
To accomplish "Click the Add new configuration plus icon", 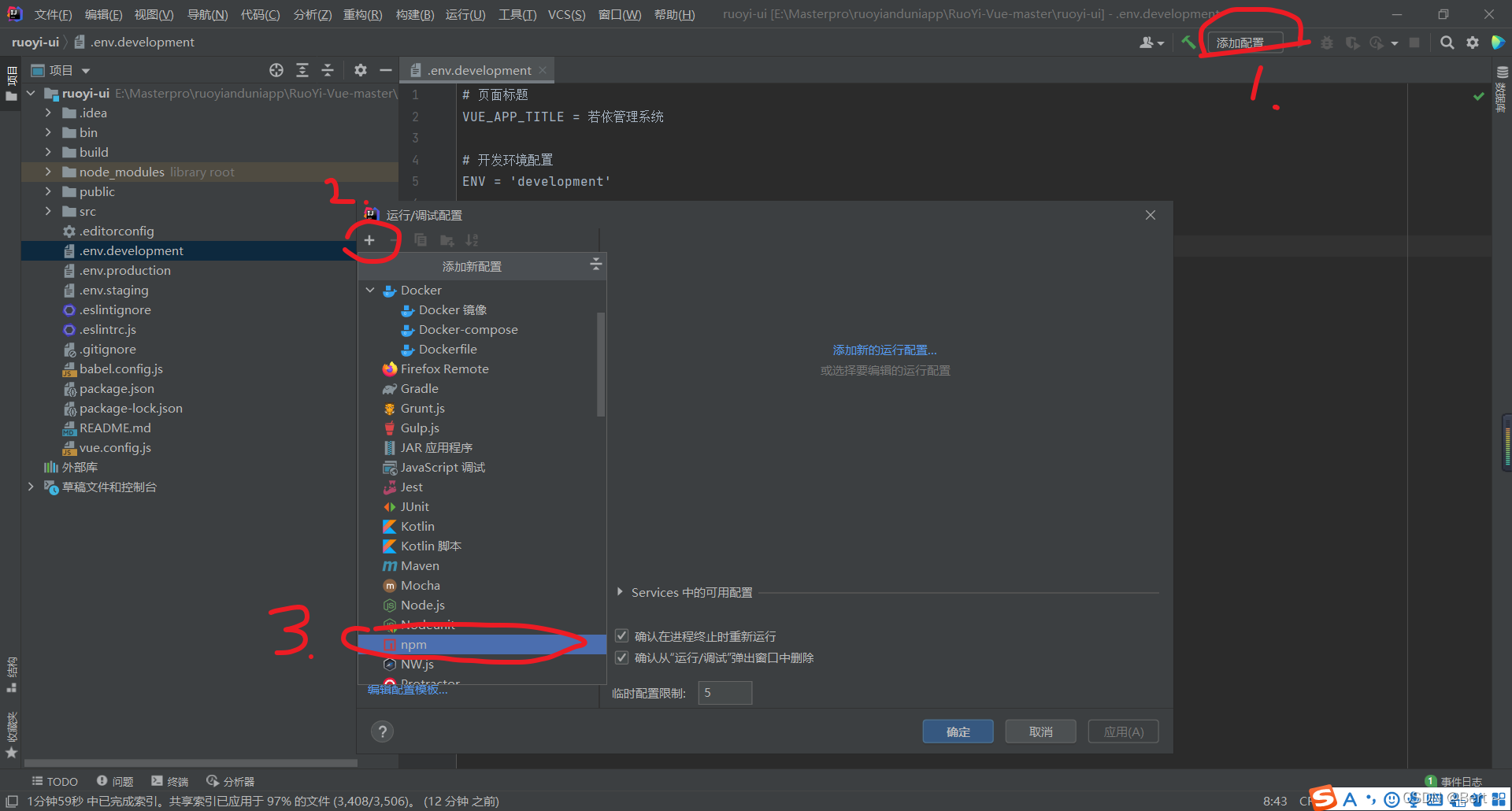I will (x=369, y=240).
